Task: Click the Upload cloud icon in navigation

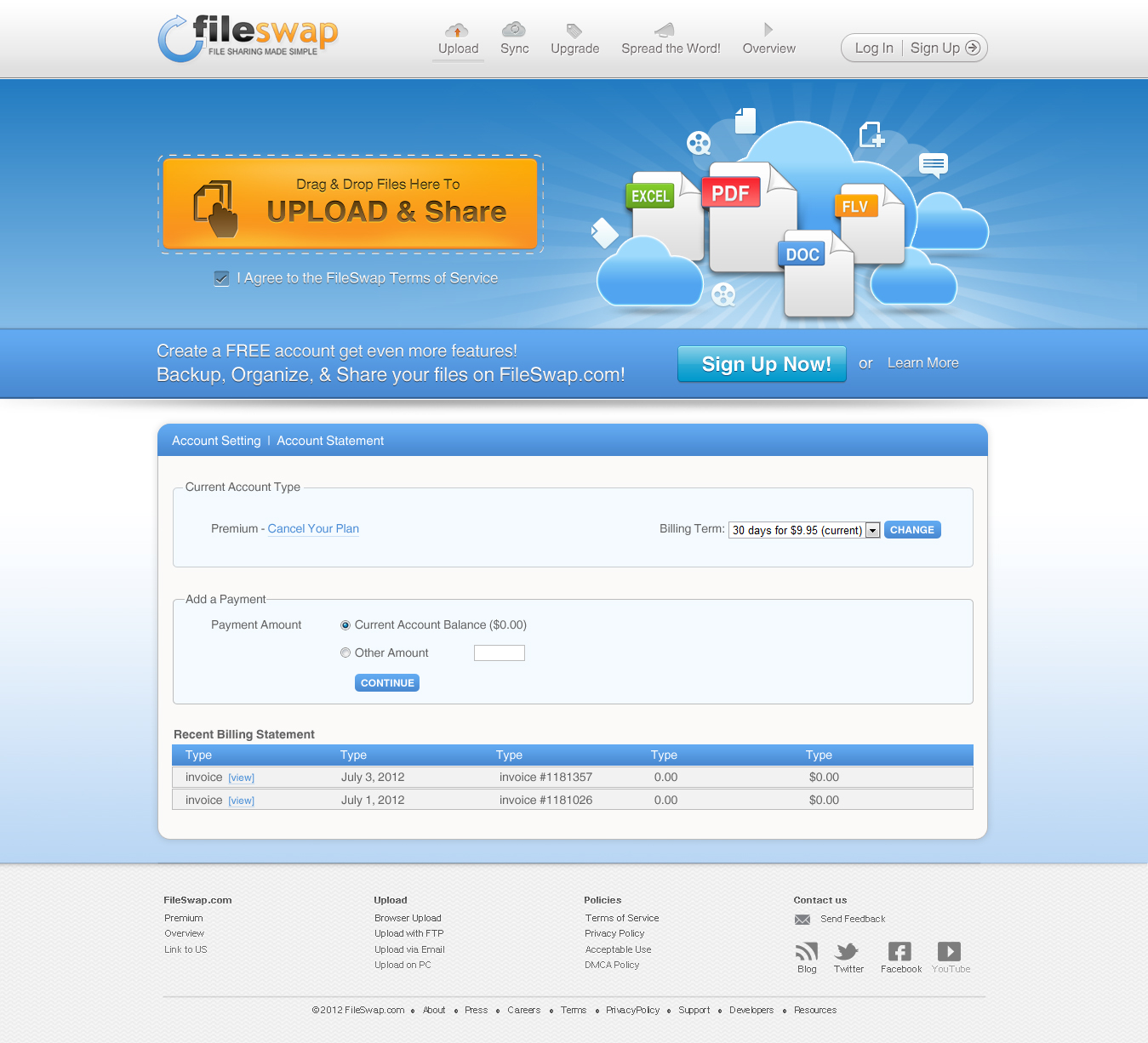Action: 457,31
